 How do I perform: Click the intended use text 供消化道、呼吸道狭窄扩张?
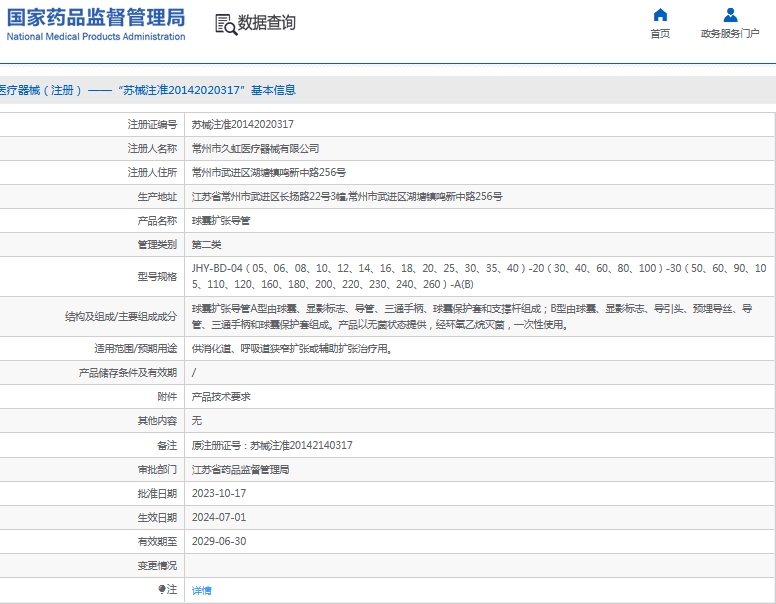(292, 349)
